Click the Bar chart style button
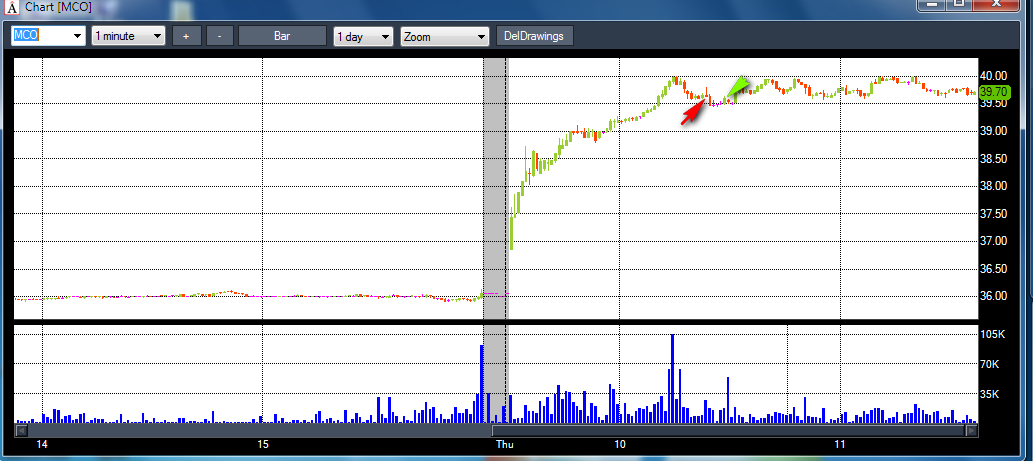 tap(282, 36)
